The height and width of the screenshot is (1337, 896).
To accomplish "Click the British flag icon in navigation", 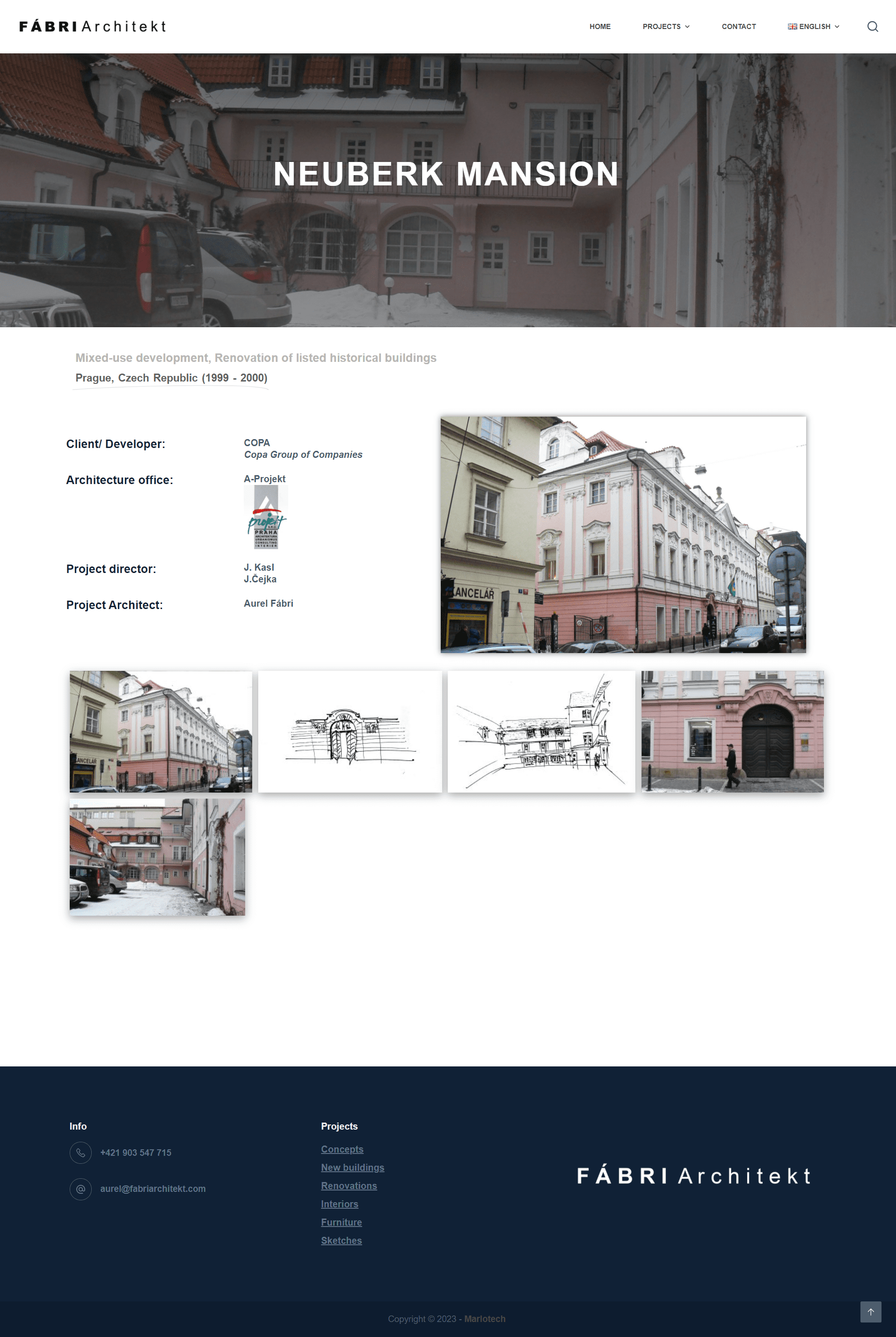I will tap(793, 26).
